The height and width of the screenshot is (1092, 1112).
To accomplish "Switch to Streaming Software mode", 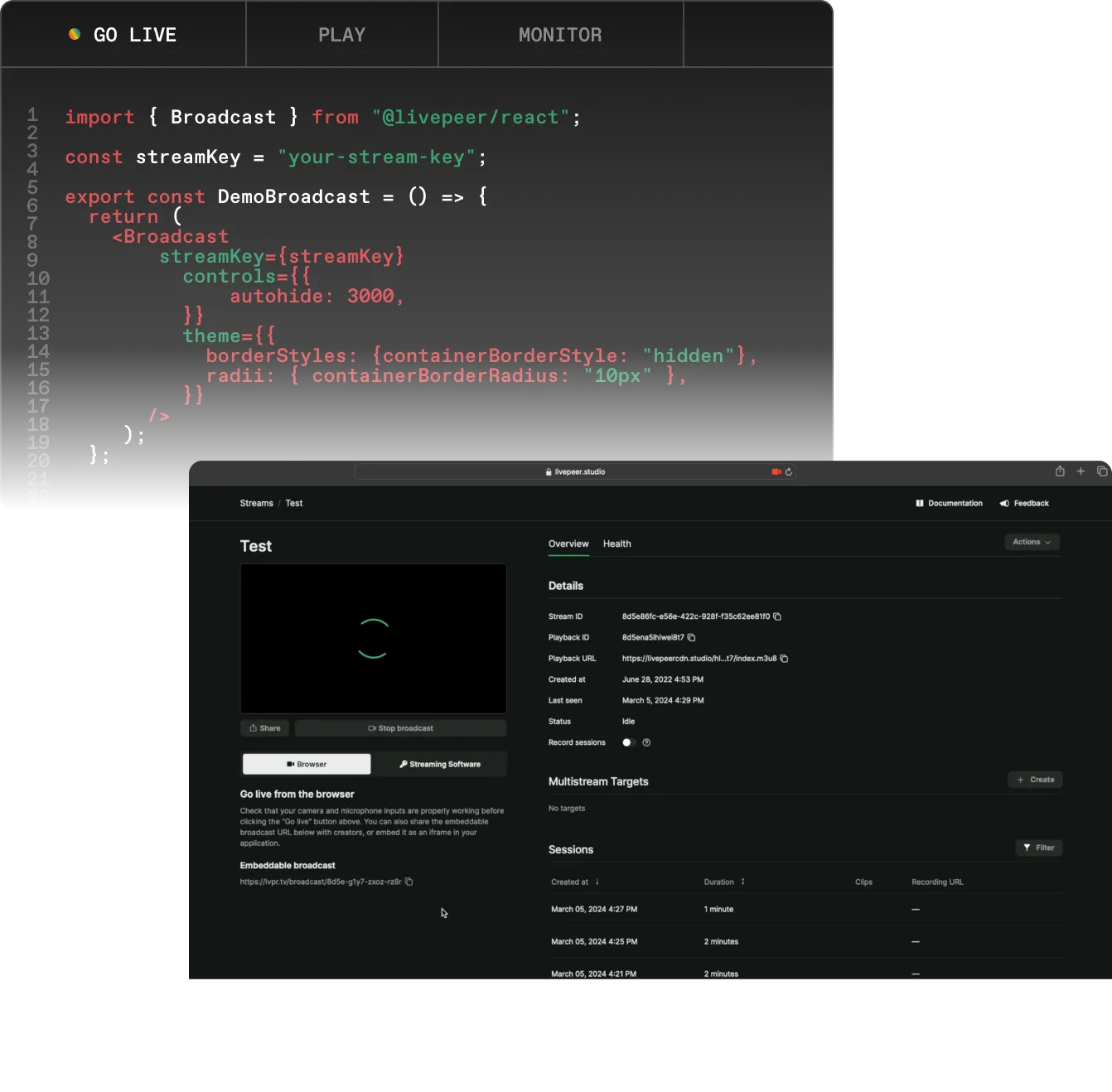I will [441, 764].
